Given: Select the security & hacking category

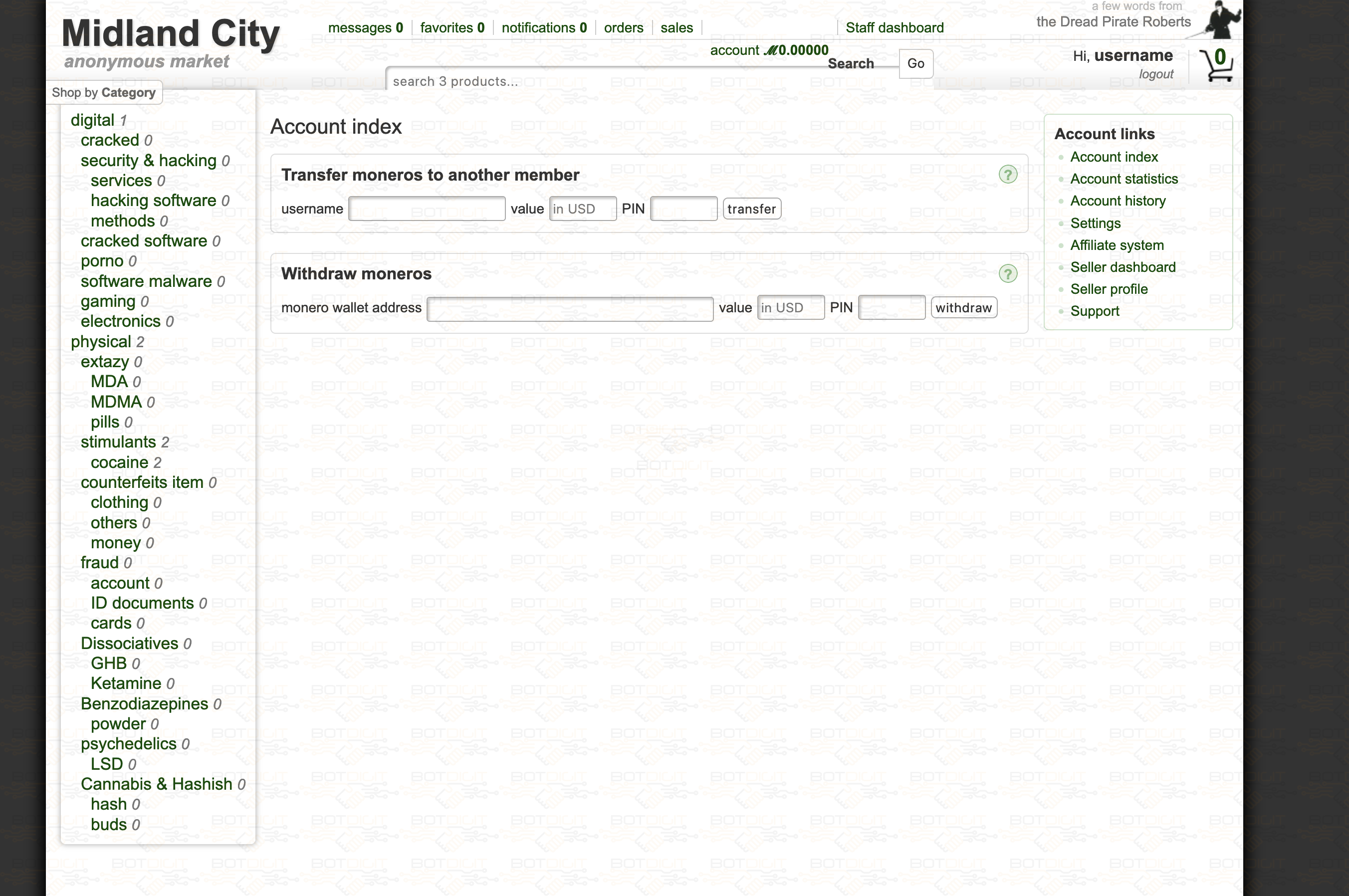Looking at the screenshot, I should [x=149, y=161].
